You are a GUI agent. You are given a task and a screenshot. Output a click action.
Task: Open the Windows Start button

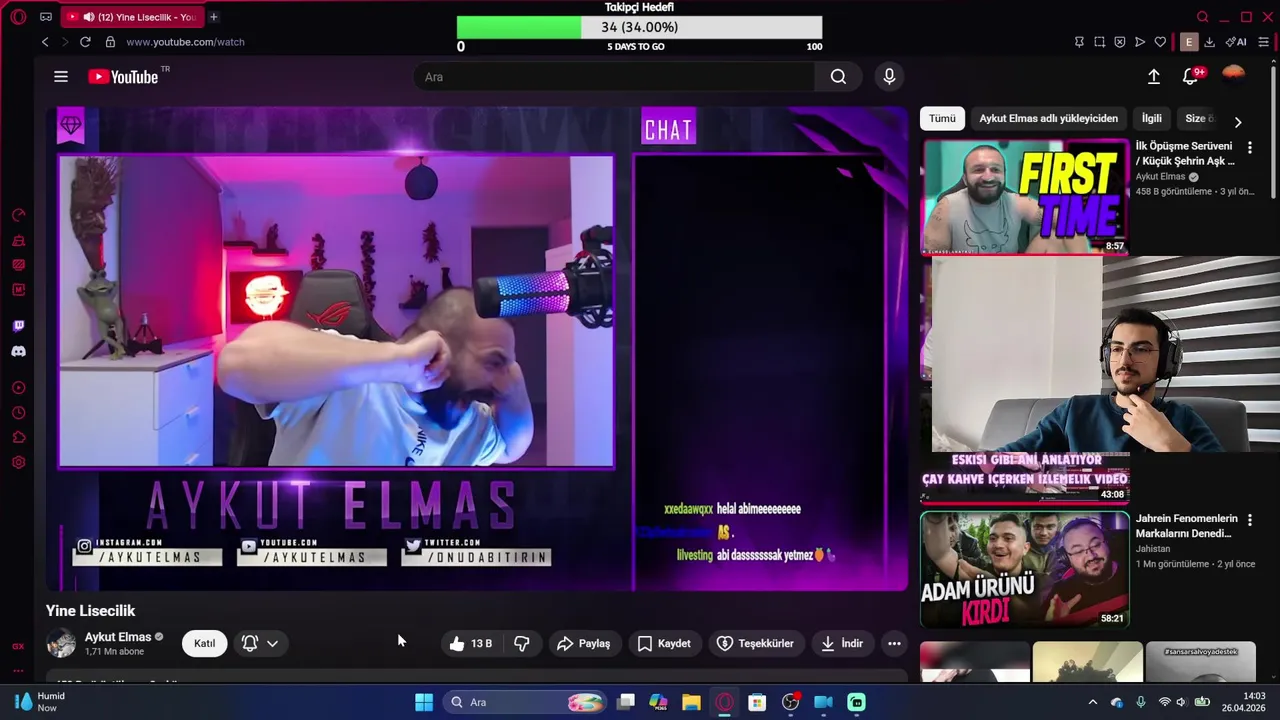pos(424,702)
